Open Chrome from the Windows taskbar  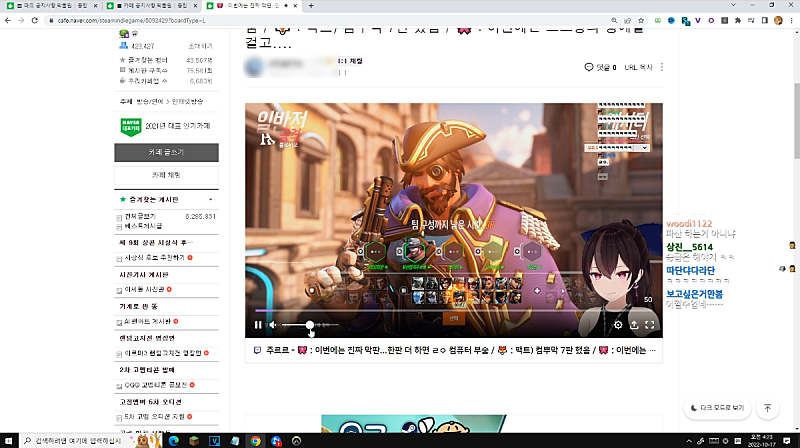pos(256,440)
